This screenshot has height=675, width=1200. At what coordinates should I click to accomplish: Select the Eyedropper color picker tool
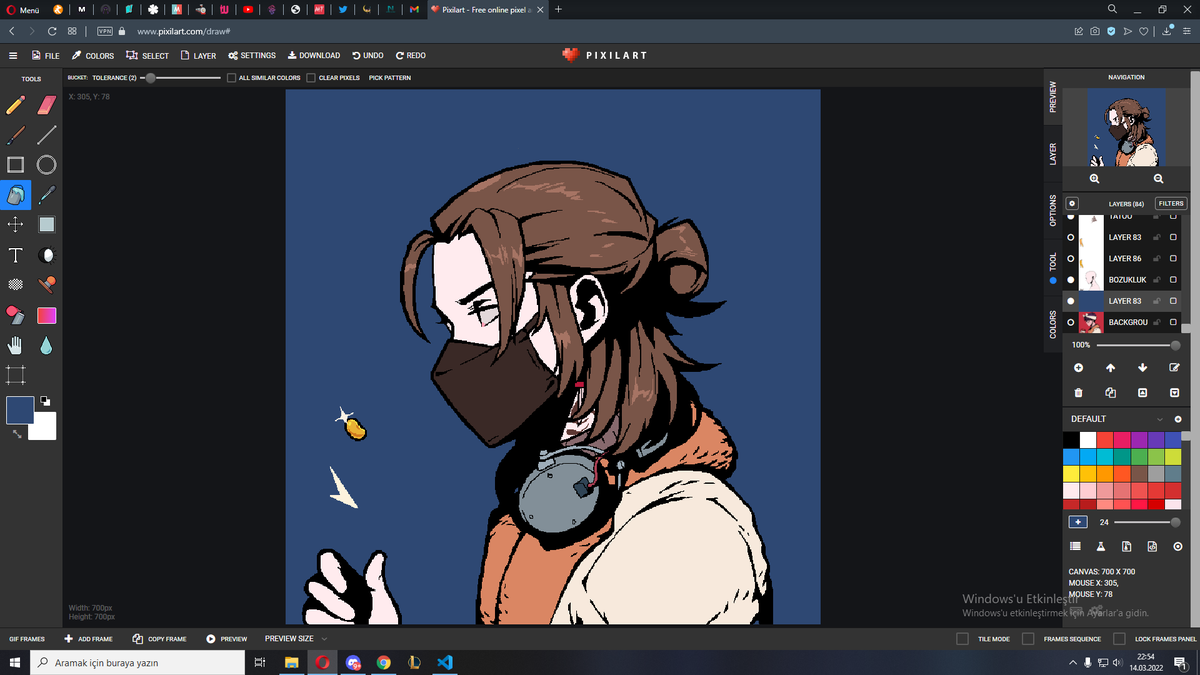tap(47, 195)
